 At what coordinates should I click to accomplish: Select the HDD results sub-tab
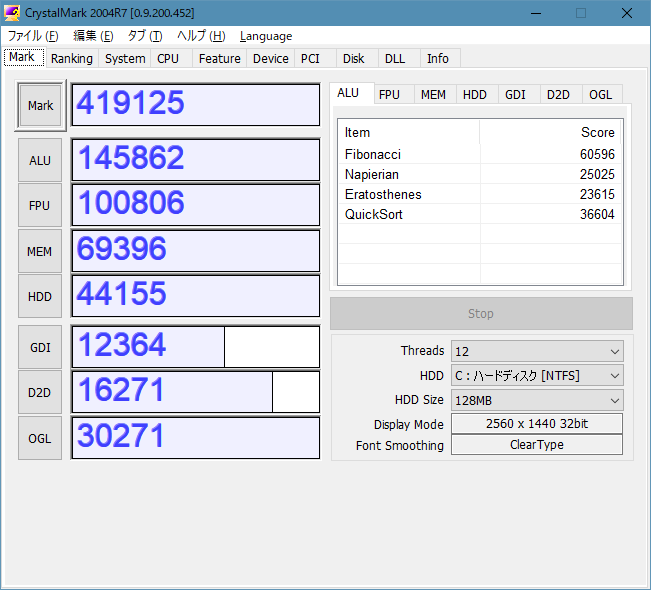tap(477, 95)
